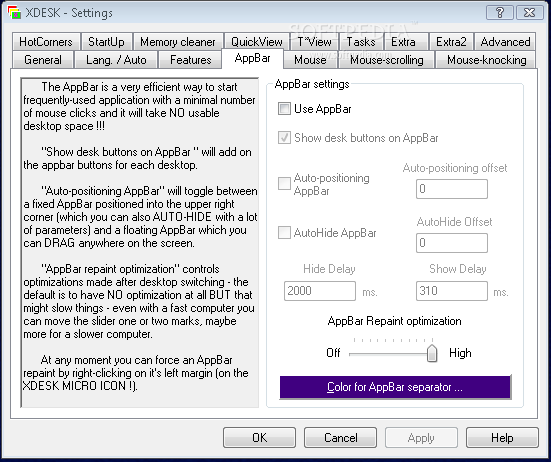551x462 pixels.
Task: Open the Extra2 tab
Action: click(x=451, y=42)
